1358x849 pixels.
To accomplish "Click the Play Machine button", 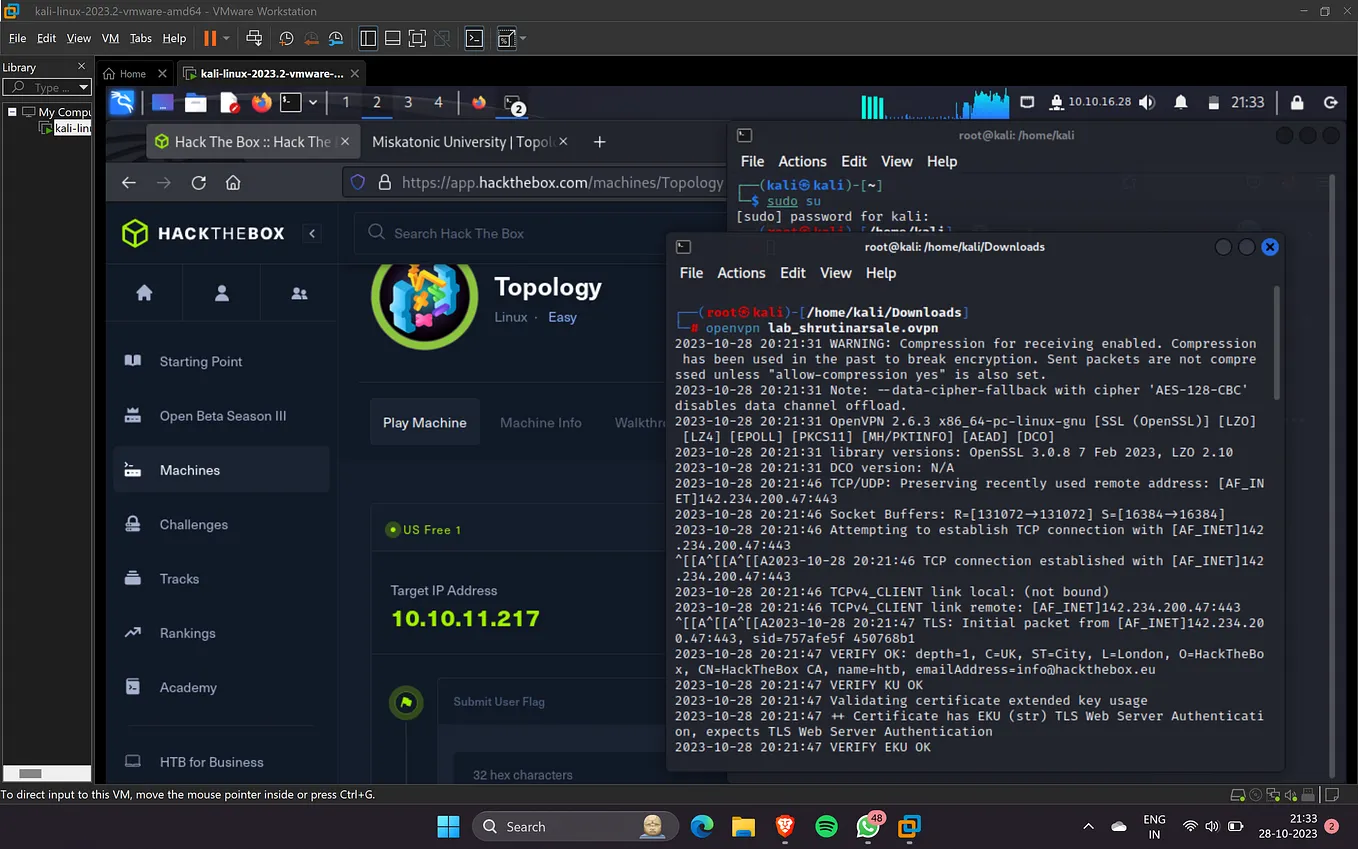I will coord(425,423).
